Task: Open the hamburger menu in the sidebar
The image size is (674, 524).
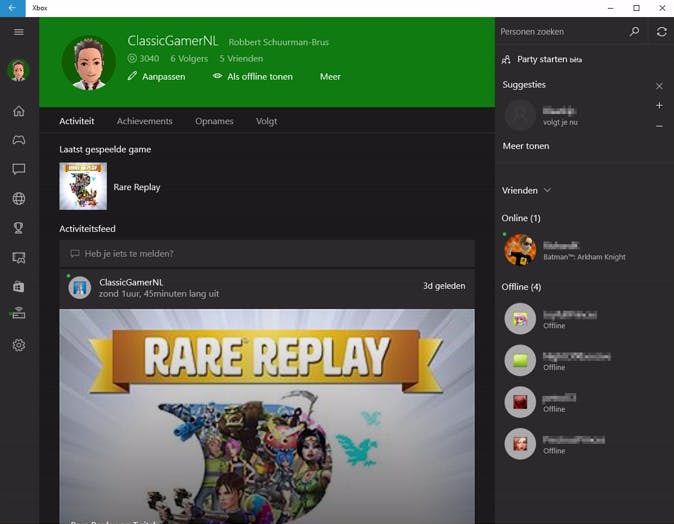Action: tap(18, 32)
